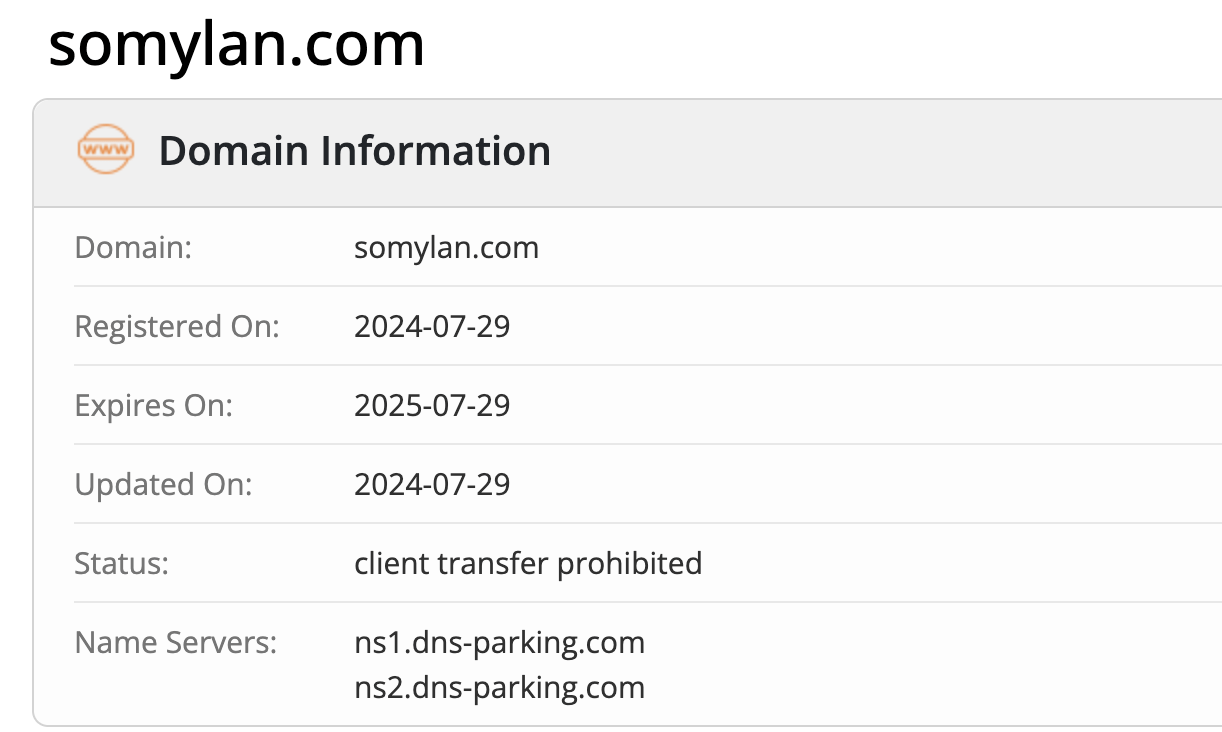The width and height of the screenshot is (1222, 732).
Task: Select the Updated On date value
Action: click(x=432, y=484)
